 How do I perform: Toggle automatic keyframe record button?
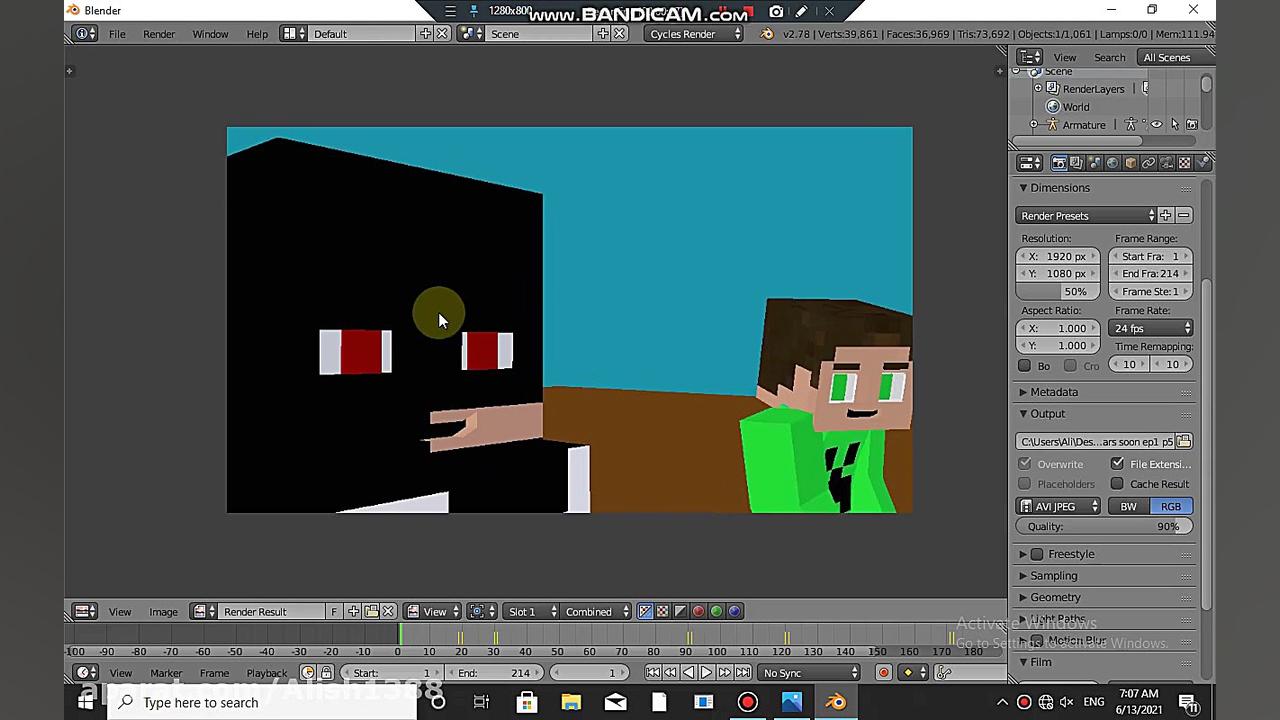[883, 673]
